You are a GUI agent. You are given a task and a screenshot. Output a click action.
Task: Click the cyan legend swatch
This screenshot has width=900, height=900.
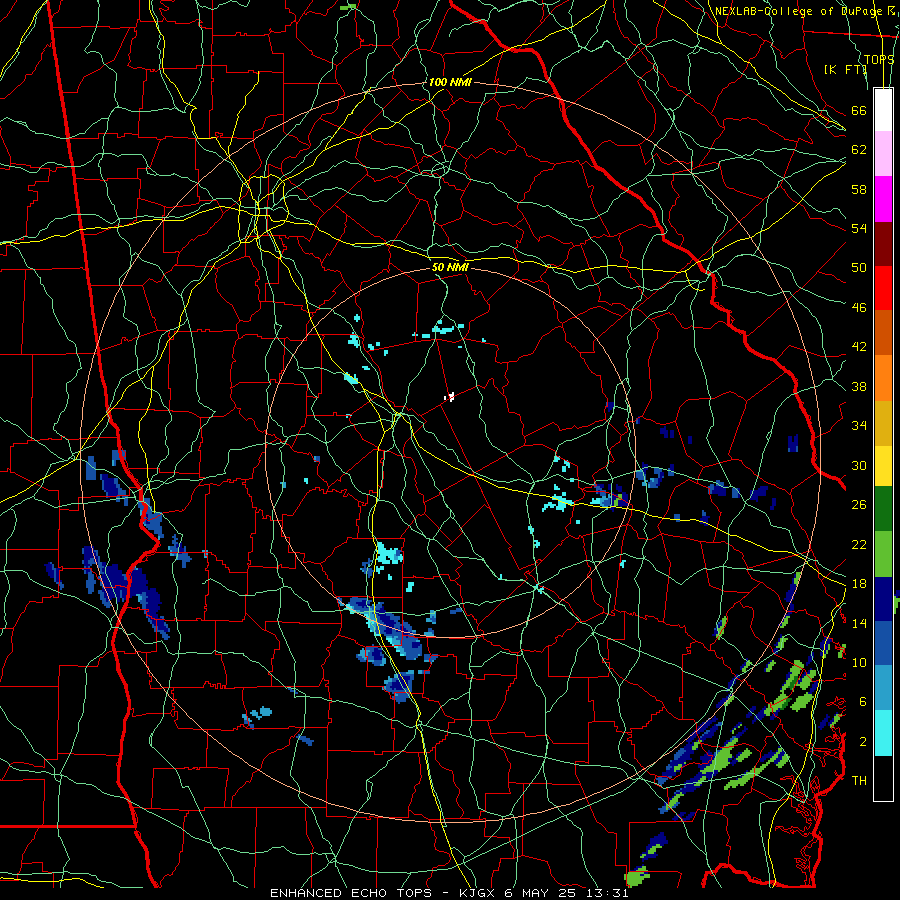tap(883, 733)
